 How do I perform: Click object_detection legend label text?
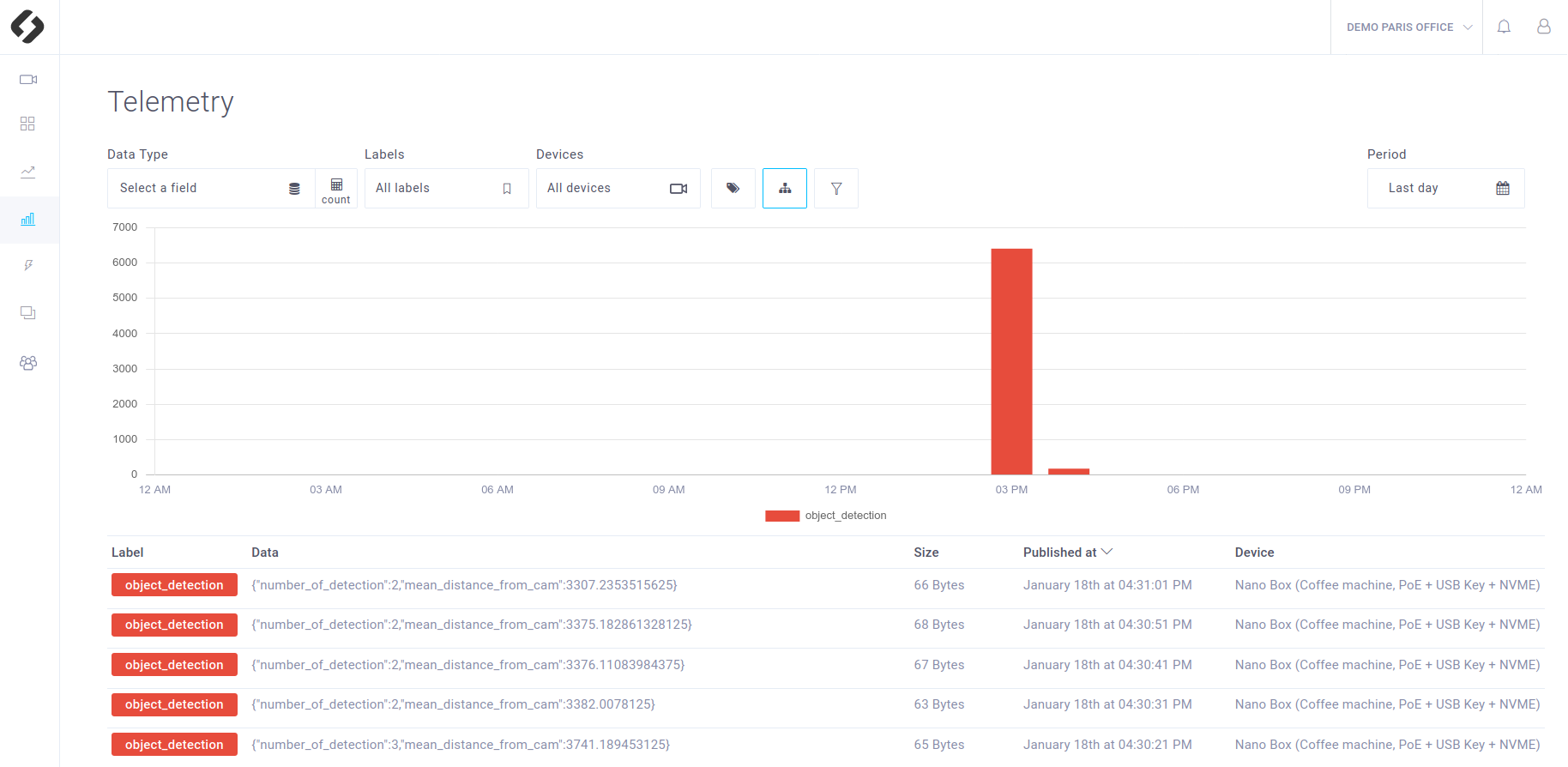point(846,516)
